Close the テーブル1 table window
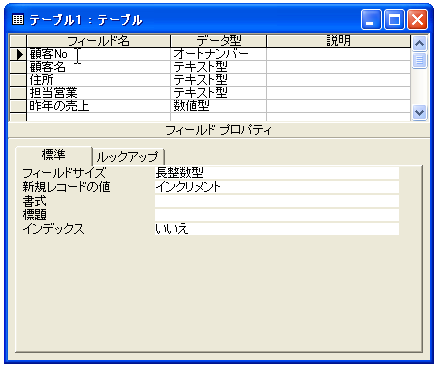 418,20
